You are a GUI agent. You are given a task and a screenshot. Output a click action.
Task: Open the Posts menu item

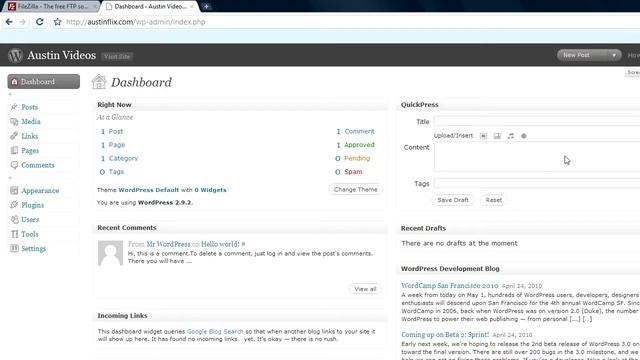coord(29,107)
